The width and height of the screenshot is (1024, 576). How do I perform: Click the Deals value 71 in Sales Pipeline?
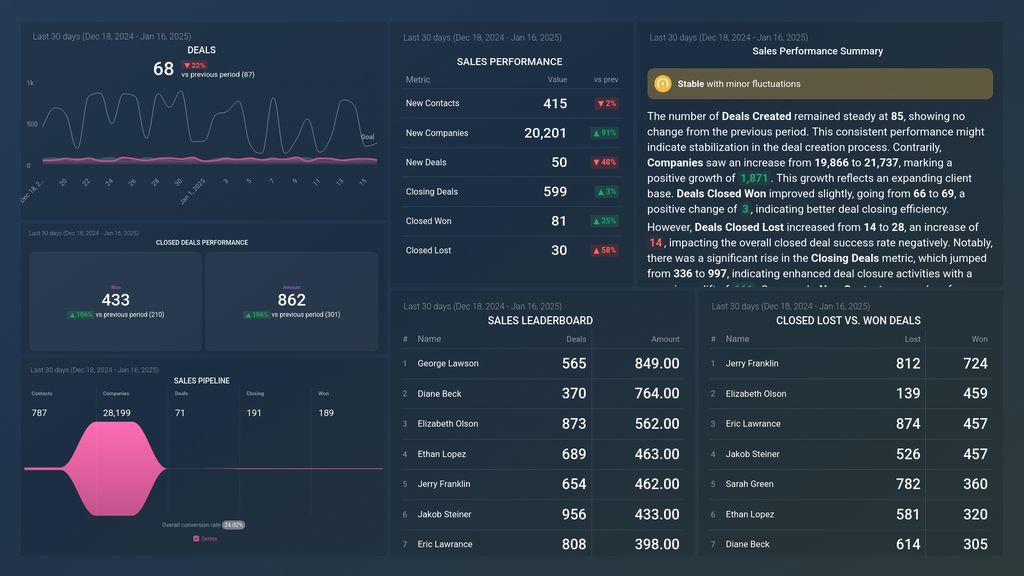pos(180,413)
